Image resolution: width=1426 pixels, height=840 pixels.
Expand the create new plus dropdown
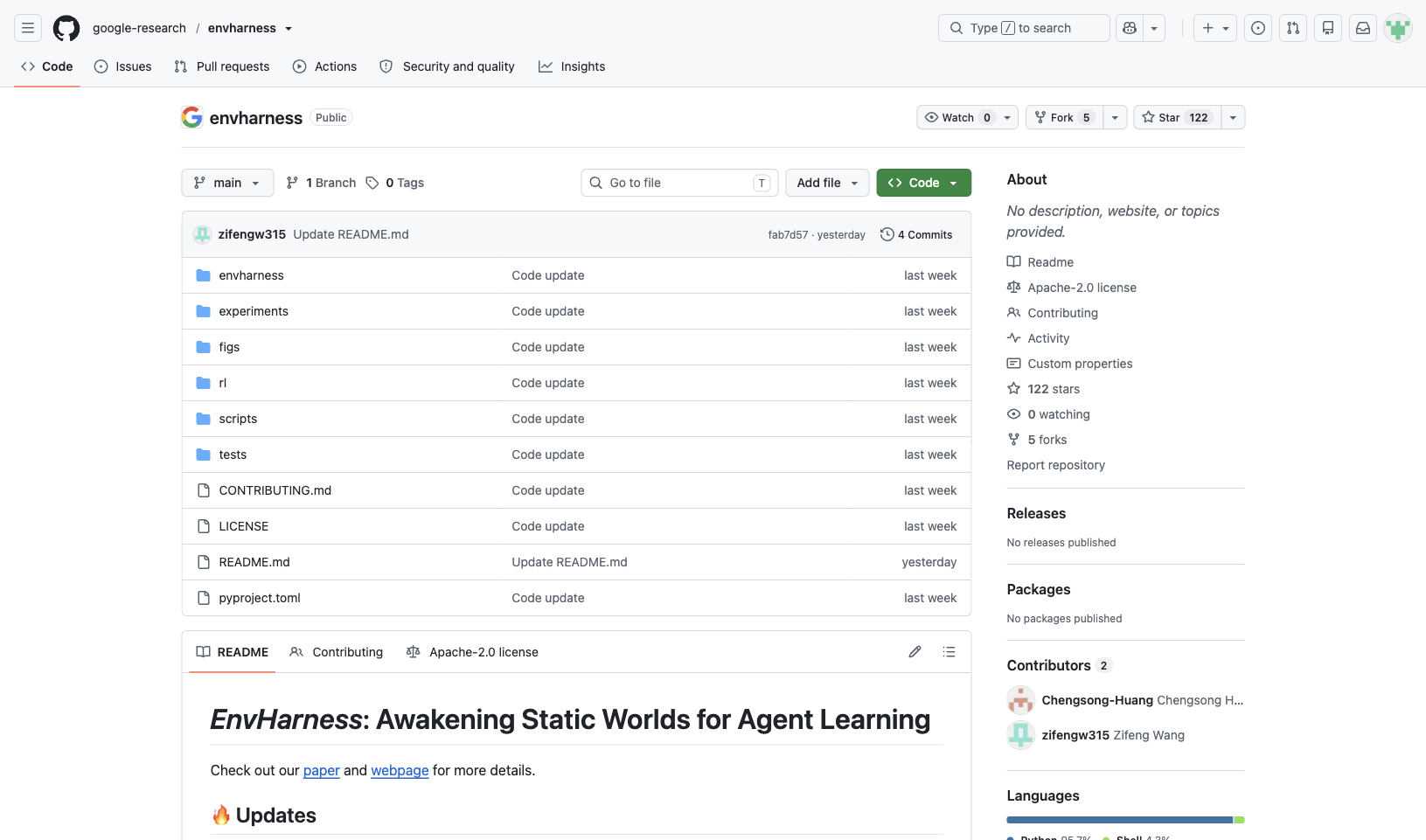tap(1215, 28)
